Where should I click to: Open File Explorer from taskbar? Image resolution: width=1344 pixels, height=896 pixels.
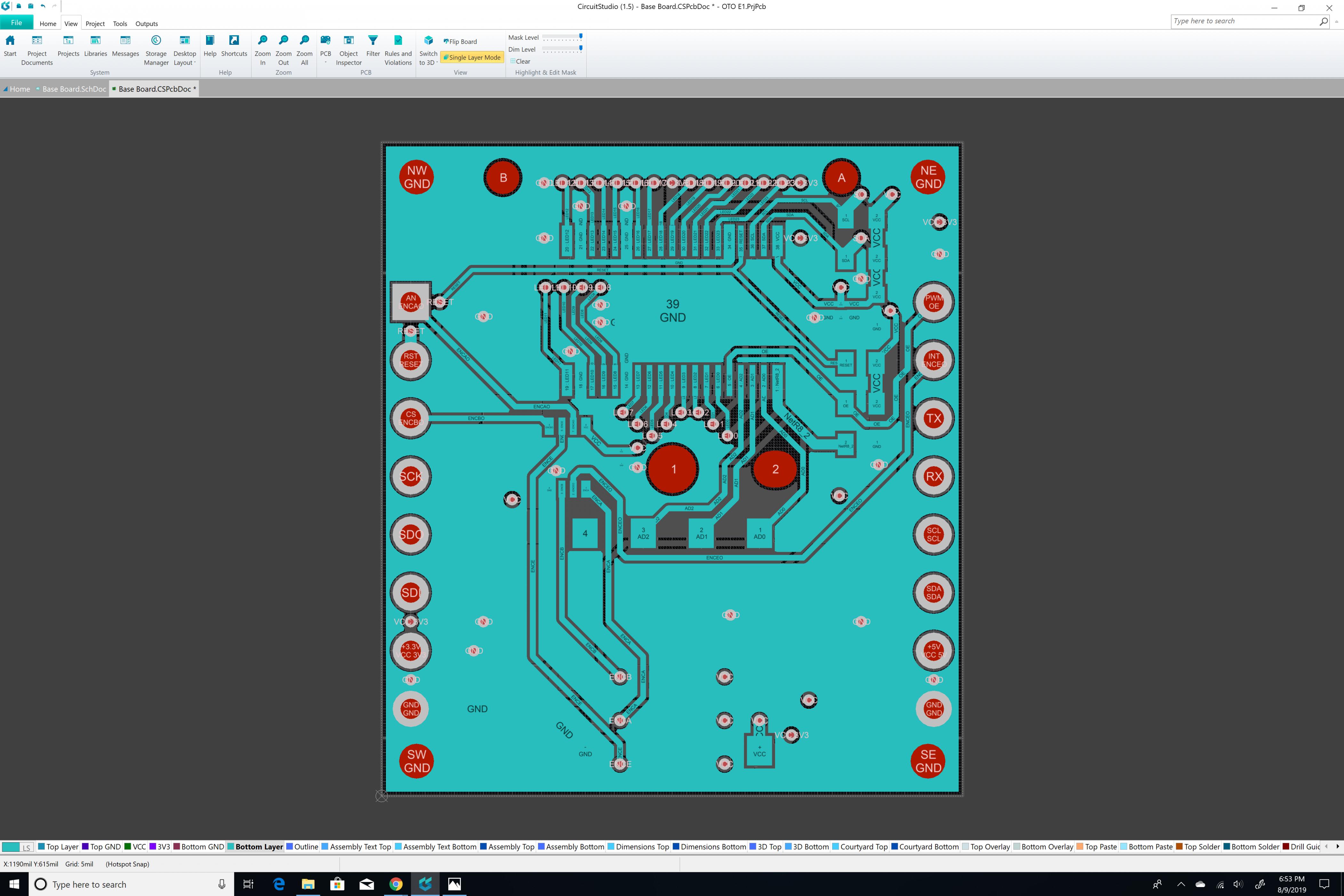308,884
